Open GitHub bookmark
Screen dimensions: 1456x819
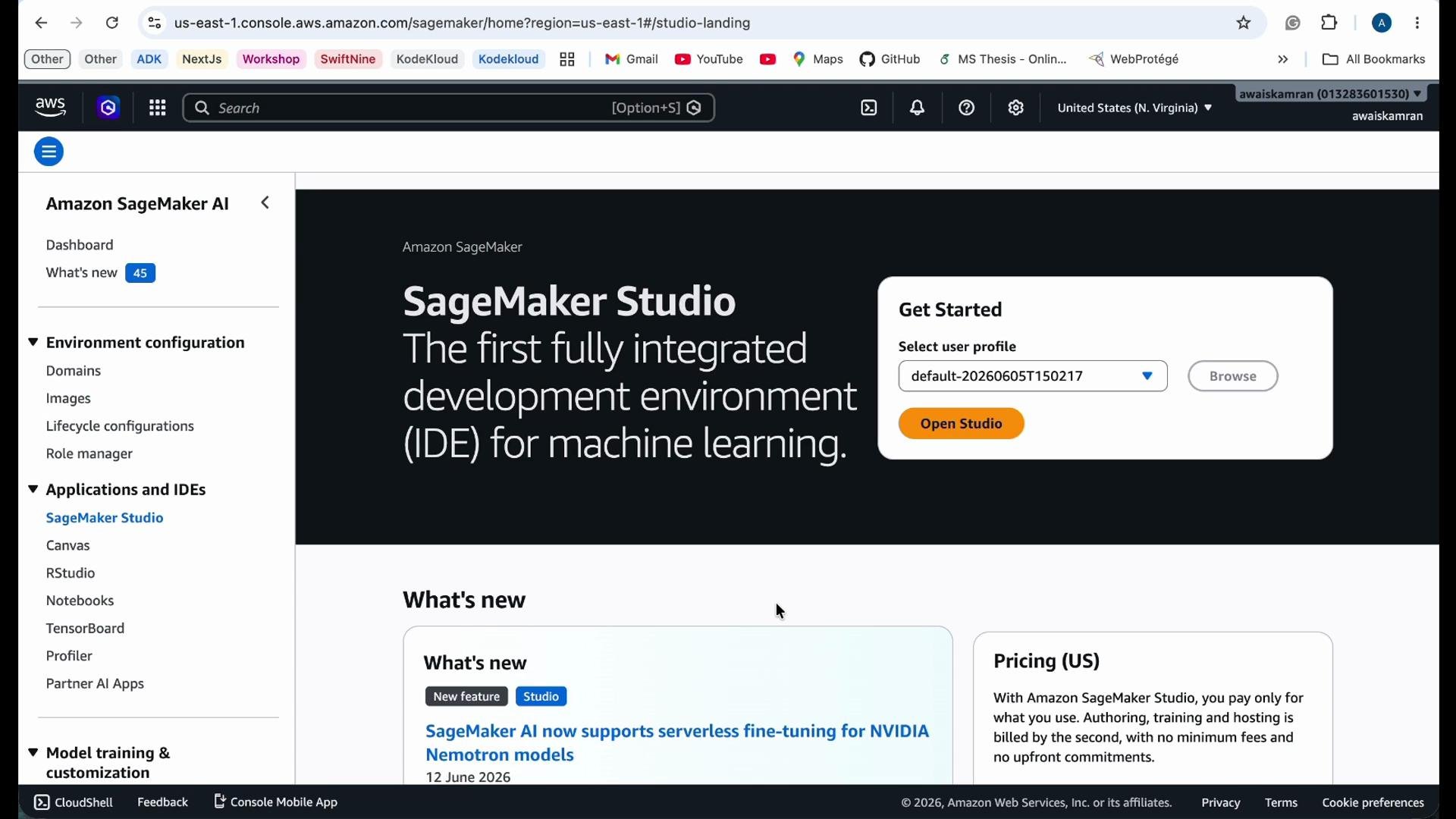[890, 60]
